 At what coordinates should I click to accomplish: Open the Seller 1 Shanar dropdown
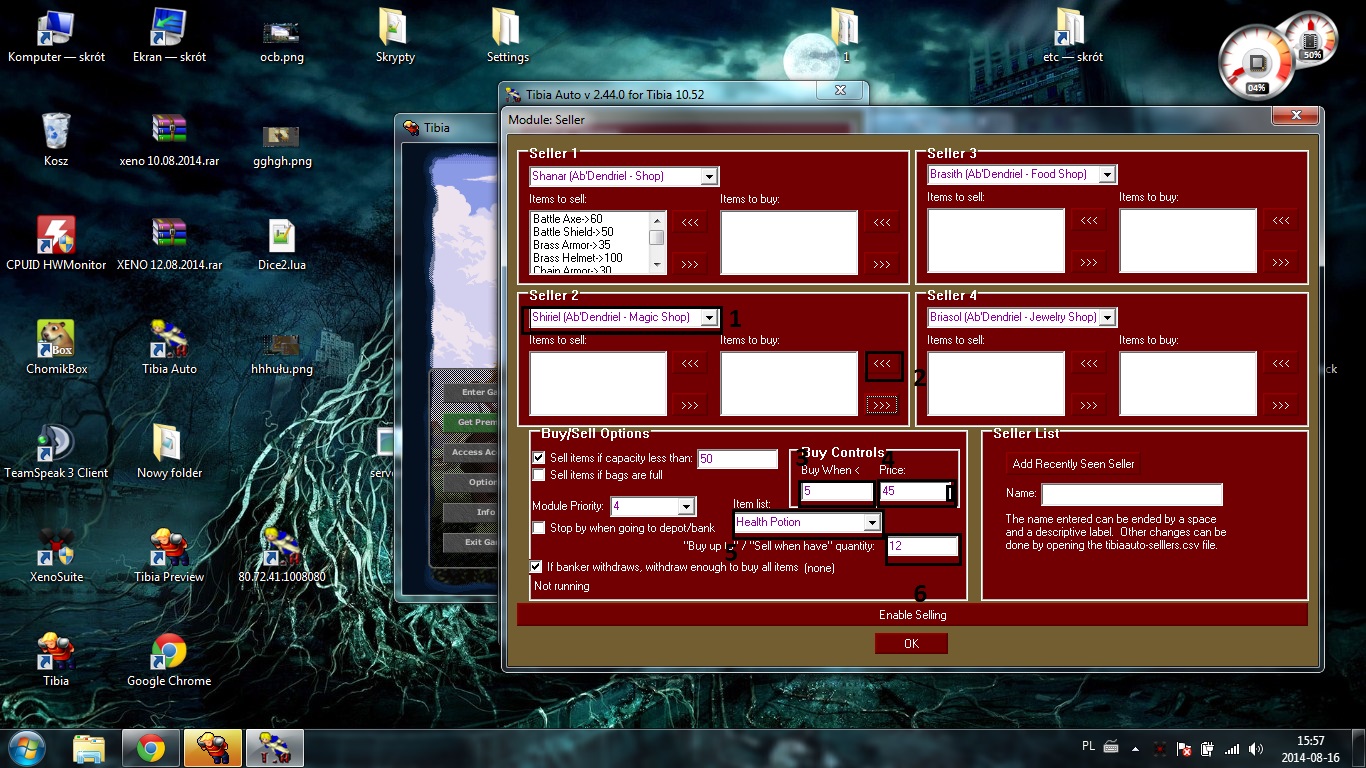point(709,177)
